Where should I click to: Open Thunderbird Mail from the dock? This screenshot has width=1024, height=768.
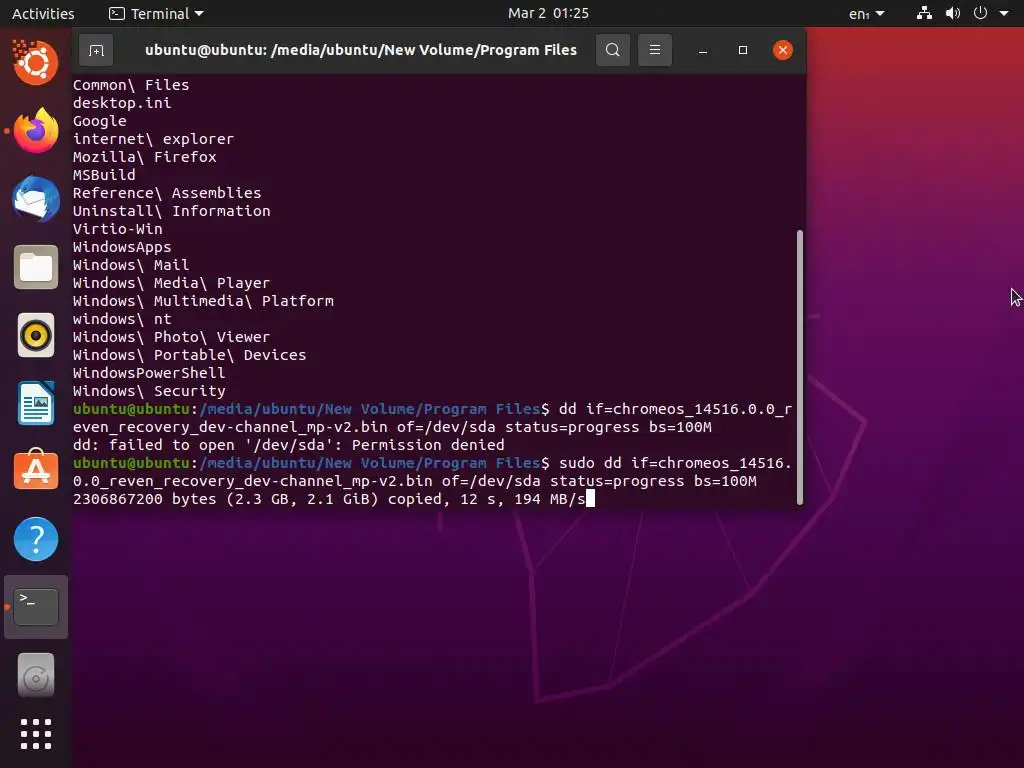tap(36, 199)
